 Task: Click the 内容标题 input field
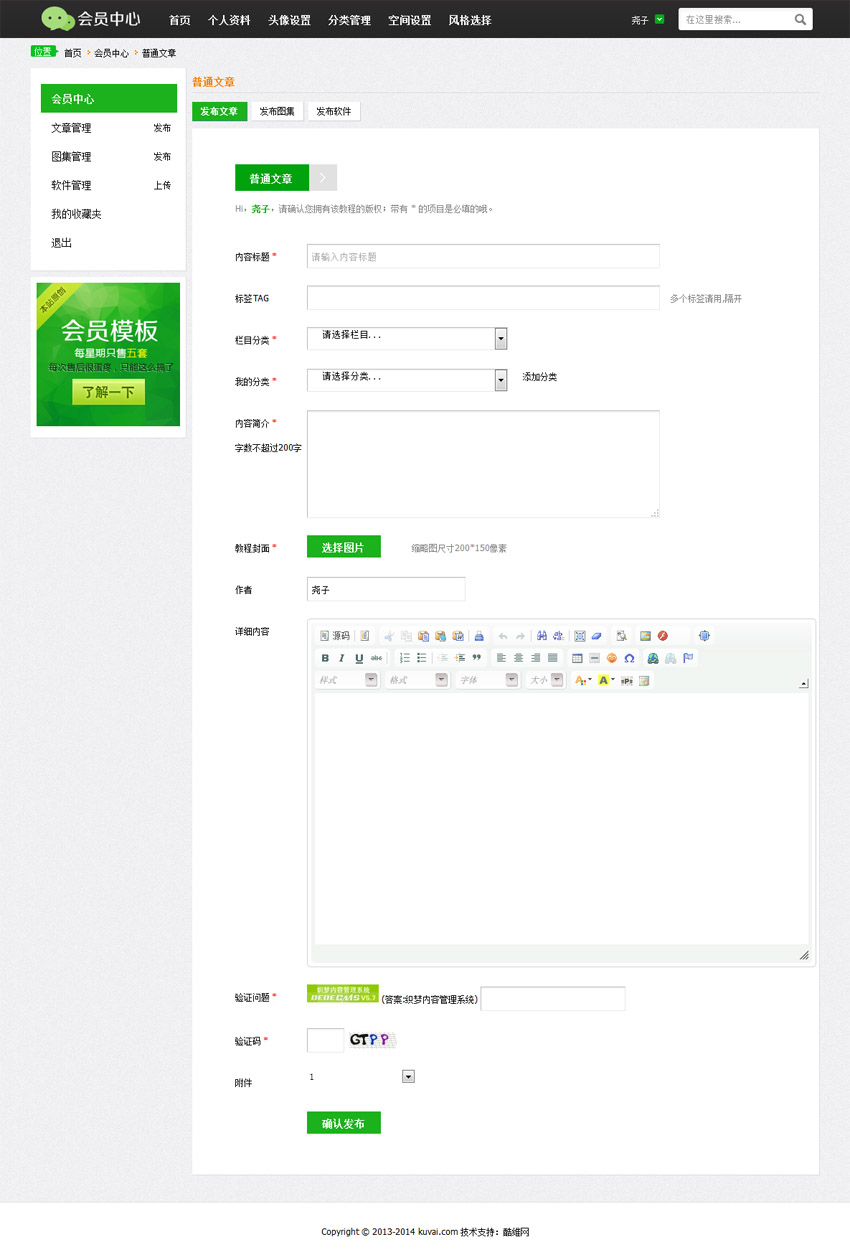(x=483, y=257)
